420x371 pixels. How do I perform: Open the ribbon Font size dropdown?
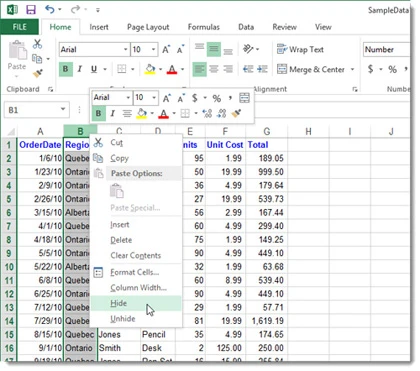(x=153, y=50)
